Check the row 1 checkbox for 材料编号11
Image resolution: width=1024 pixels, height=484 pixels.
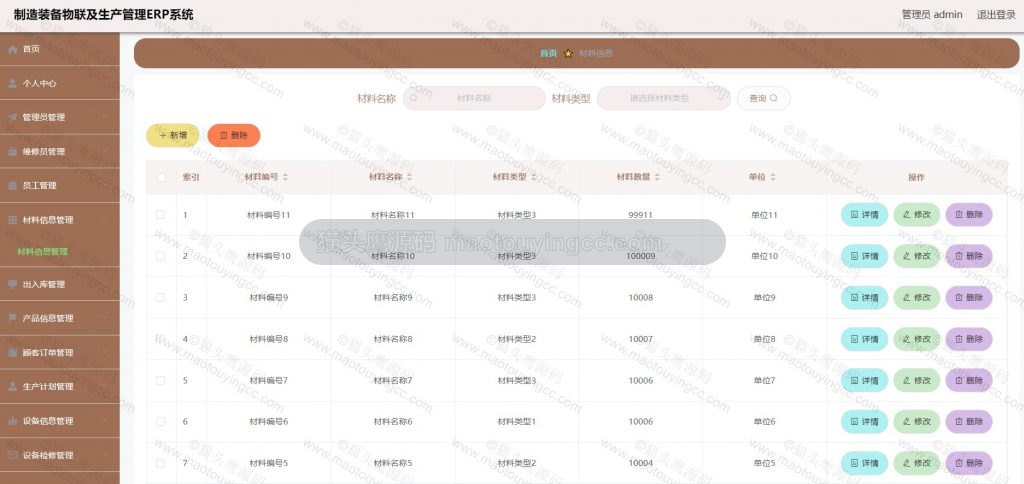(x=161, y=214)
